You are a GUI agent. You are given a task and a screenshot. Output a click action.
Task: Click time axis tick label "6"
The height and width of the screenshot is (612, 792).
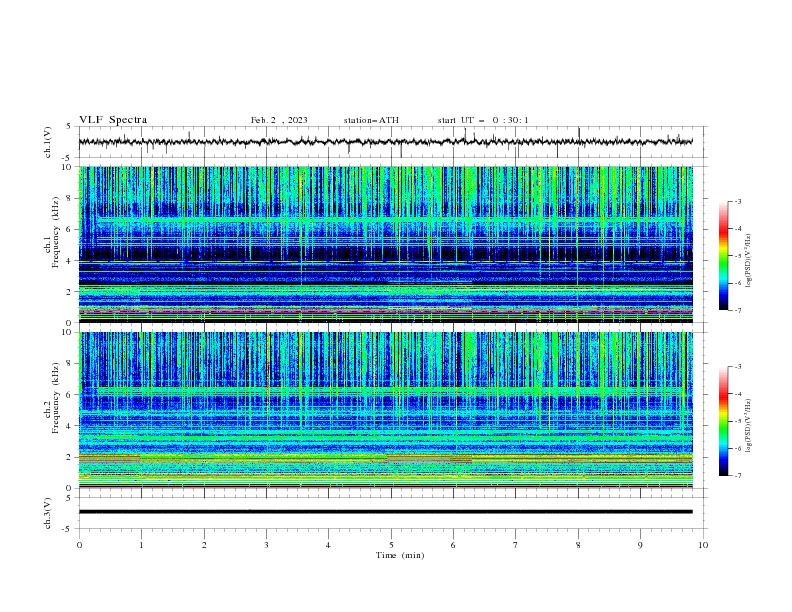coord(453,545)
